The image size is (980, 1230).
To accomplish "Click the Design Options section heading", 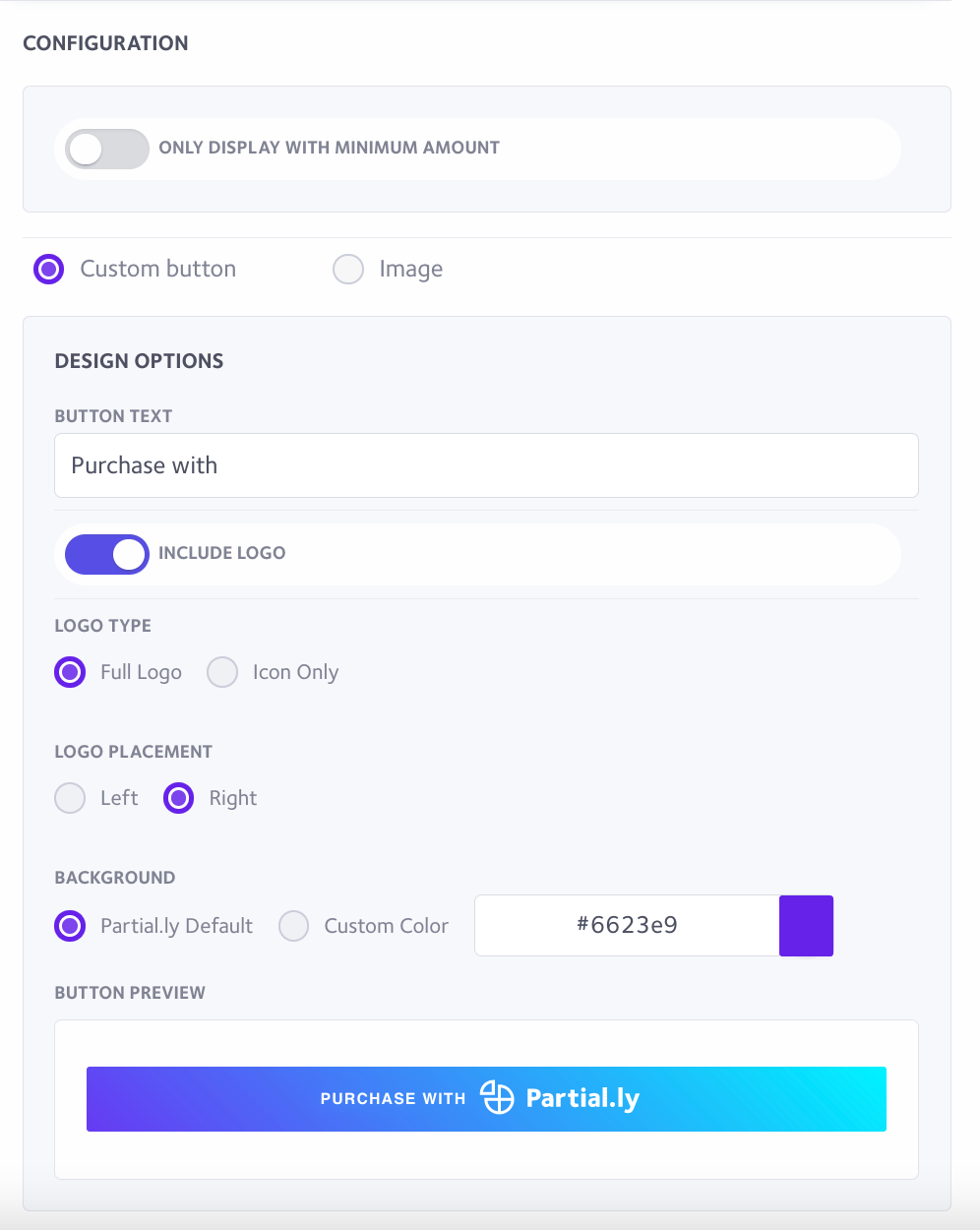I will (139, 361).
